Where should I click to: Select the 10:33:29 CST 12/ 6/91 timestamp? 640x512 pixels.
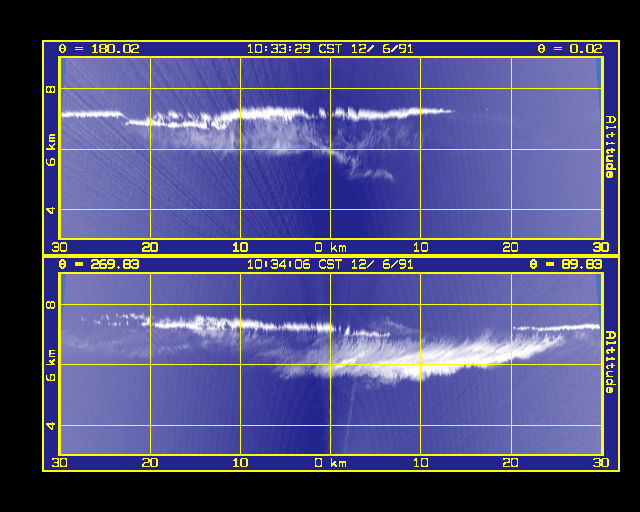330,49
